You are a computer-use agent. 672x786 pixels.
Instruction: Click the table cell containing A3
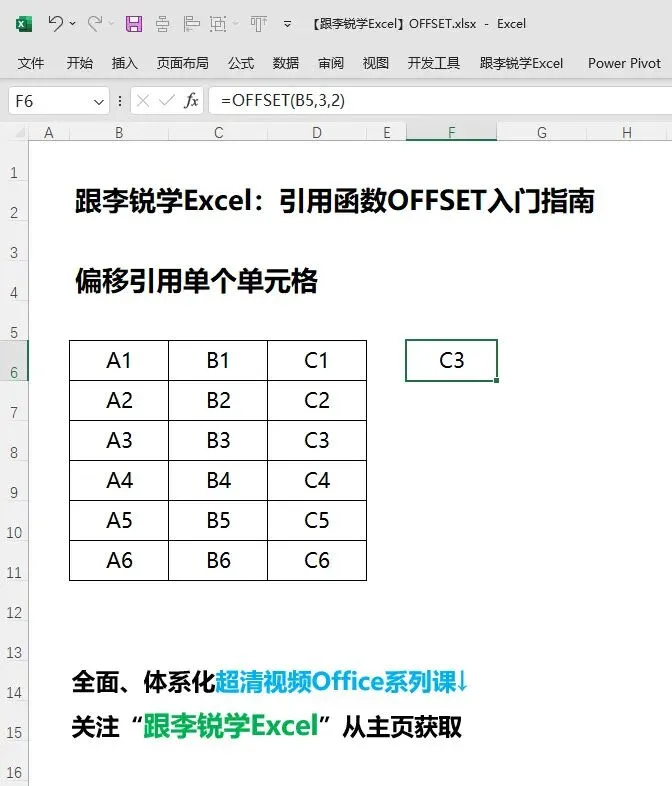tap(119, 441)
